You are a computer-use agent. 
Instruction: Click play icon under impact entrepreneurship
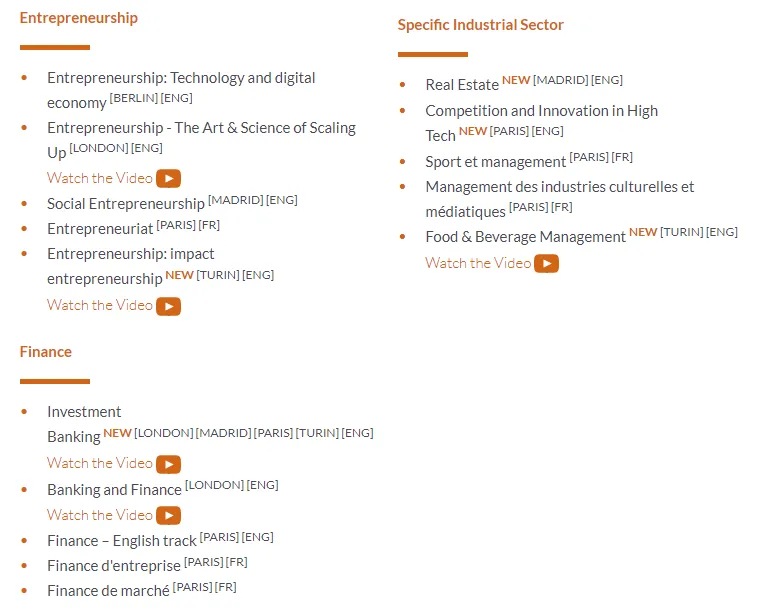(168, 306)
